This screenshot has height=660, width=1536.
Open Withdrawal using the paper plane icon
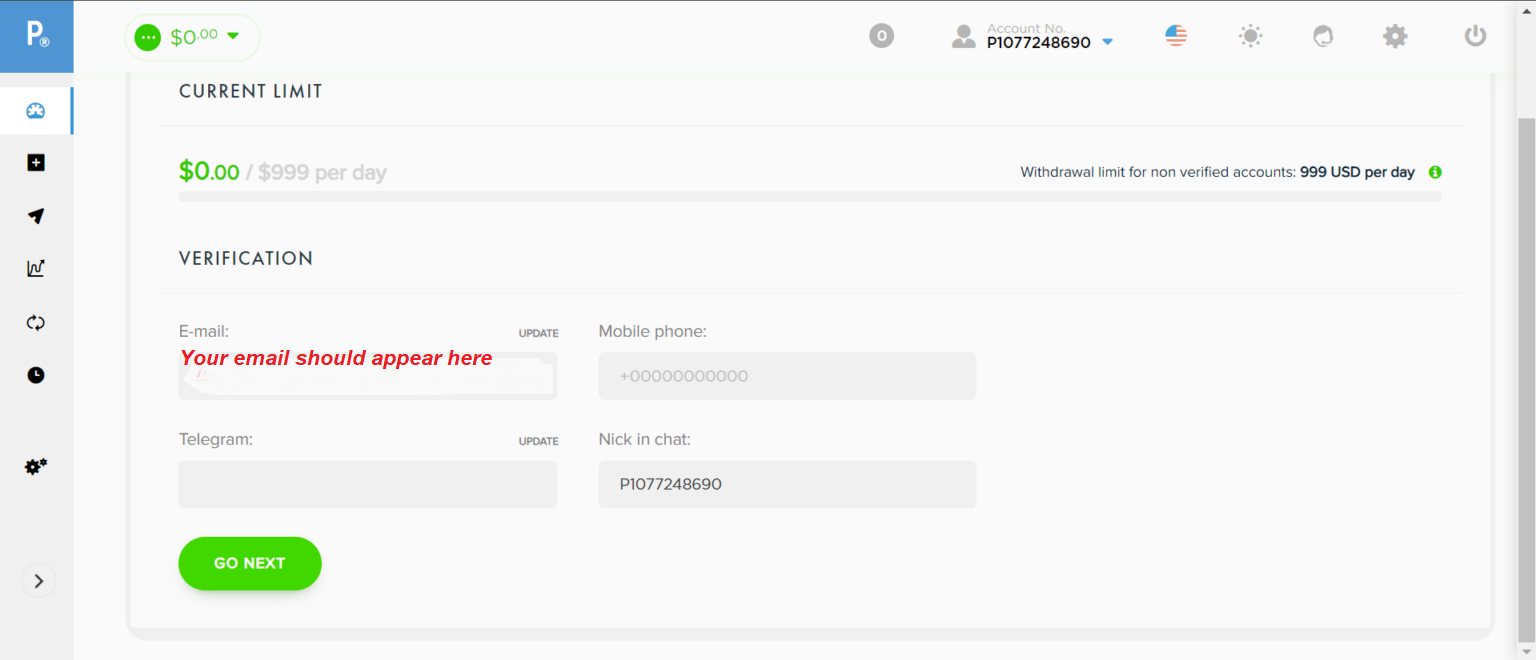(36, 216)
